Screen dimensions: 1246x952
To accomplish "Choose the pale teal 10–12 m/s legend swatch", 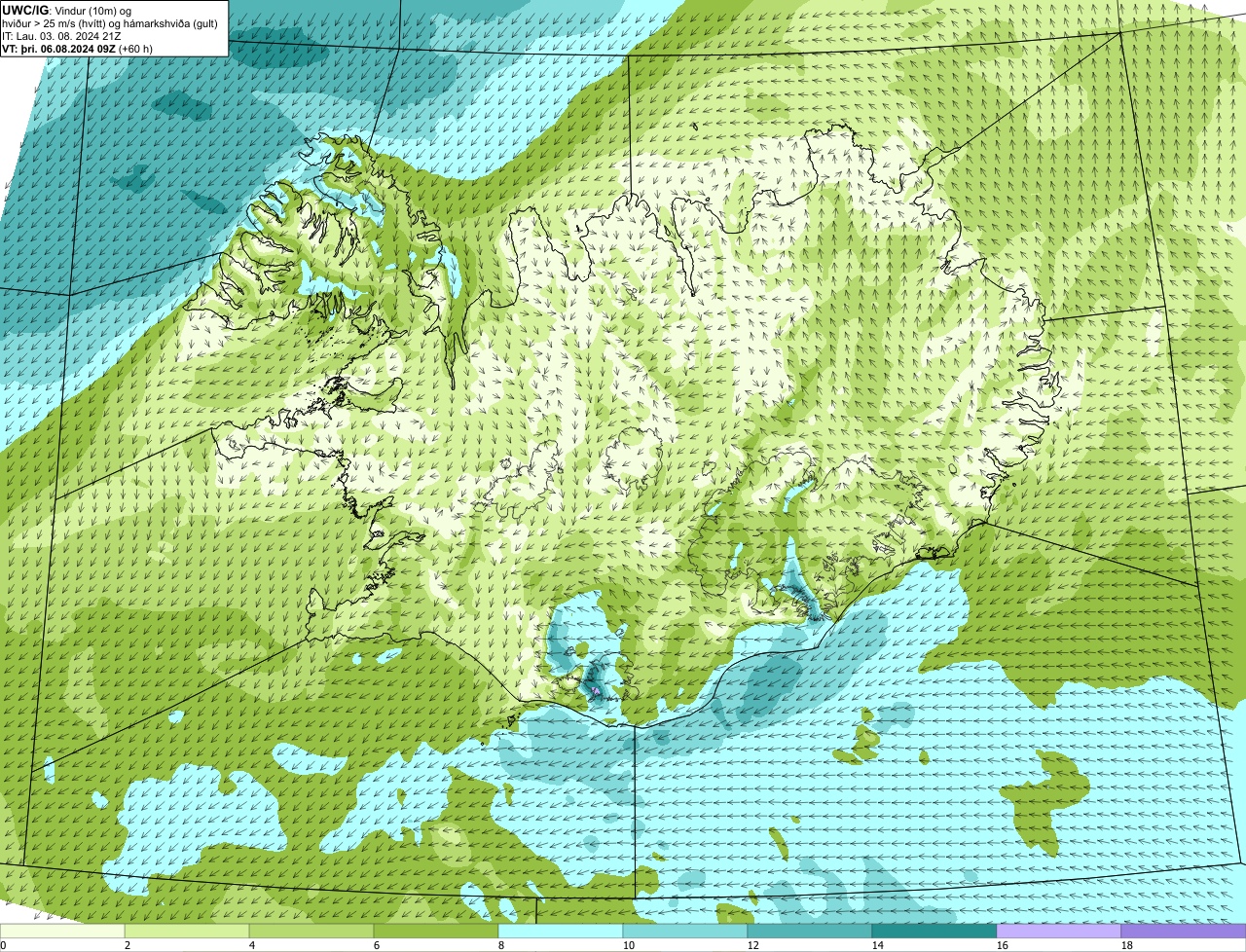I will [685, 932].
